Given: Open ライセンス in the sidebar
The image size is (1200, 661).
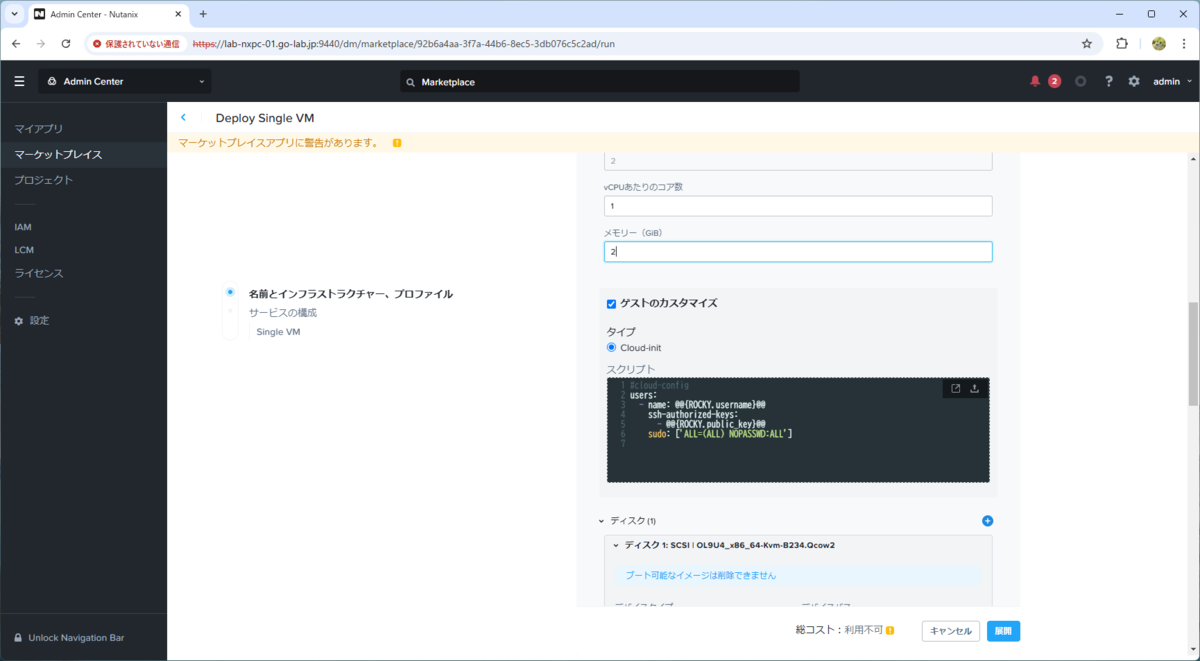Looking at the screenshot, I should tap(39, 273).
